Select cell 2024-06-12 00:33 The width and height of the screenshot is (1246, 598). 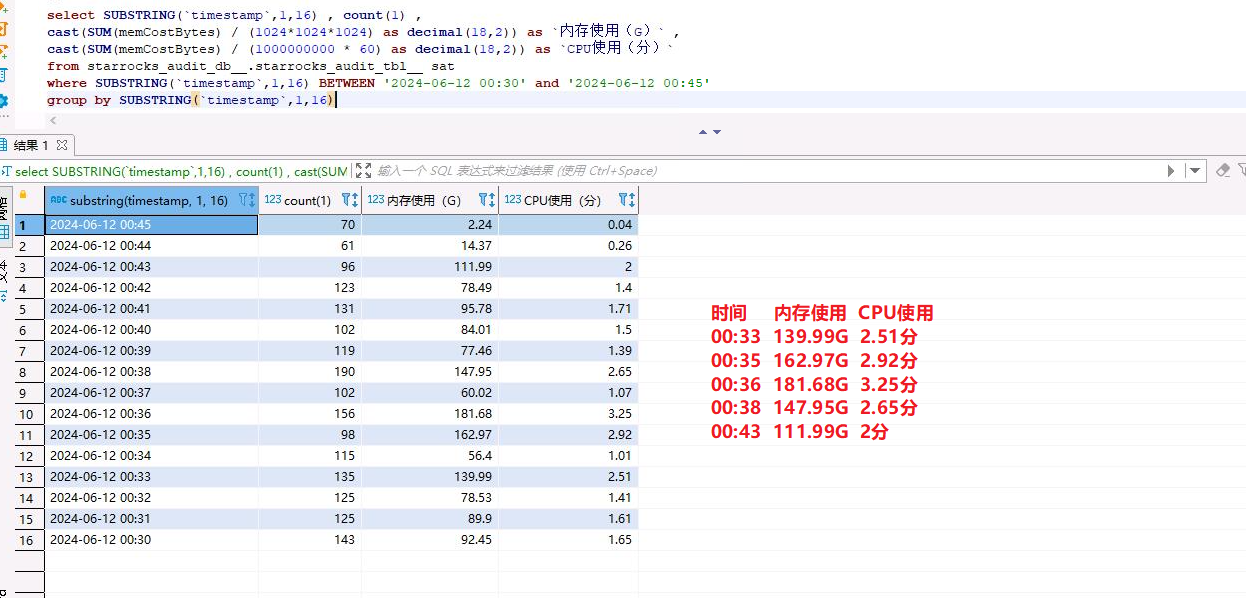tap(152, 477)
